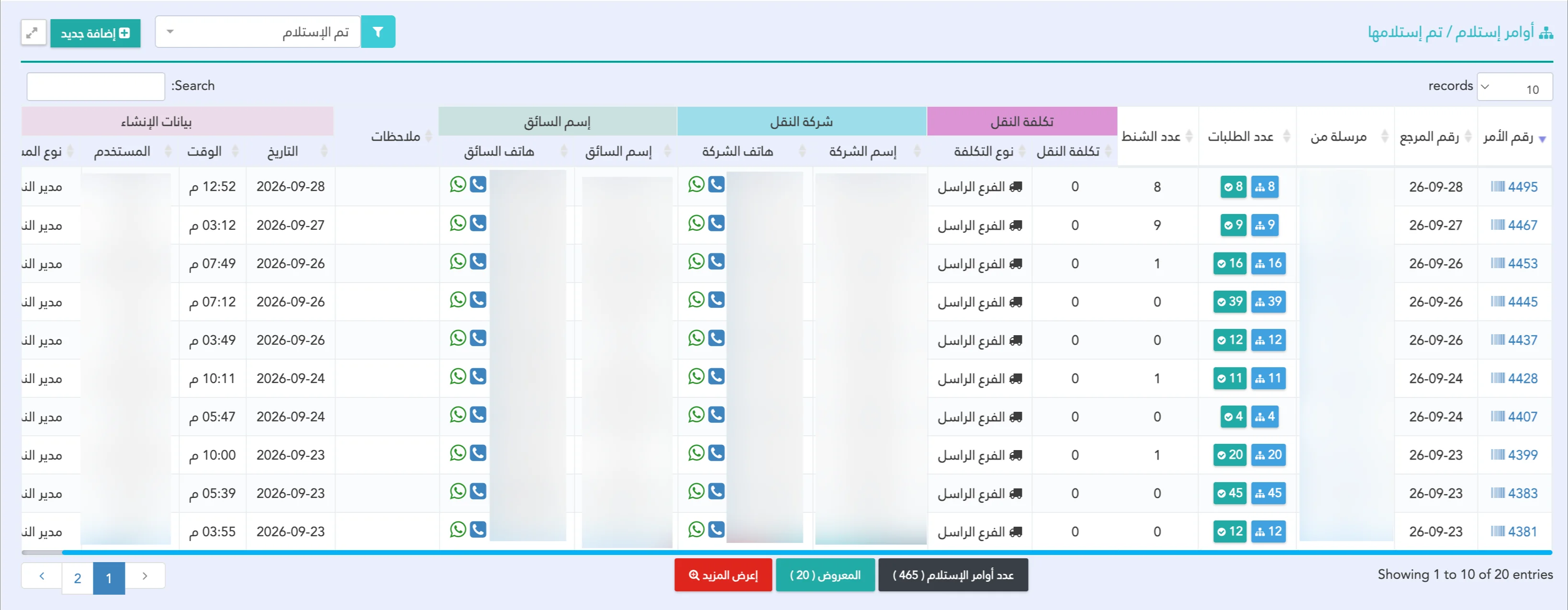Viewport: 1568px width, 610px height.
Task: Click the red إعرض المزيد button
Action: pyautogui.click(x=723, y=575)
